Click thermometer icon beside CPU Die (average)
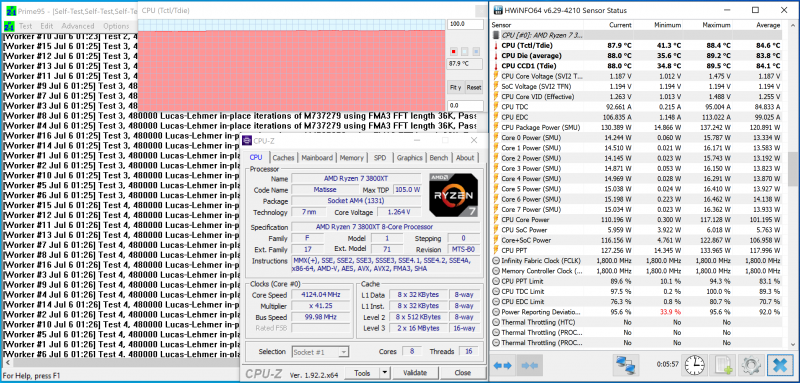Viewport: 800px width, 383px height. coord(496,56)
